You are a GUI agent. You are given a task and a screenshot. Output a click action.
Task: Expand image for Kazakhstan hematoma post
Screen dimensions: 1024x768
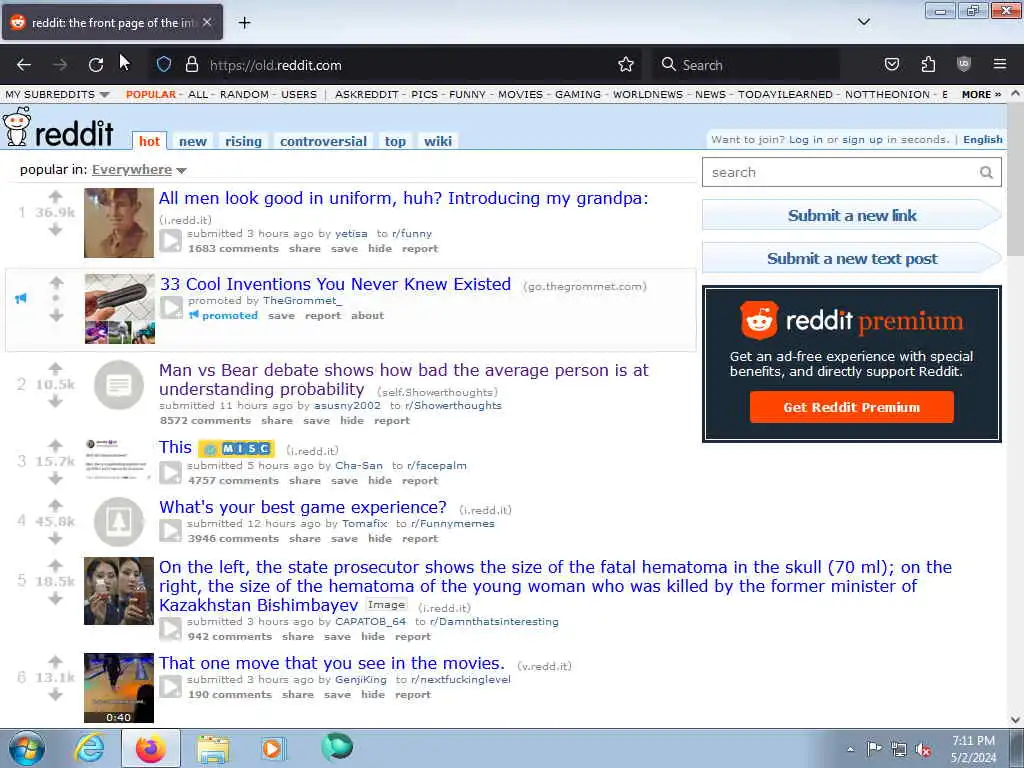coord(170,628)
